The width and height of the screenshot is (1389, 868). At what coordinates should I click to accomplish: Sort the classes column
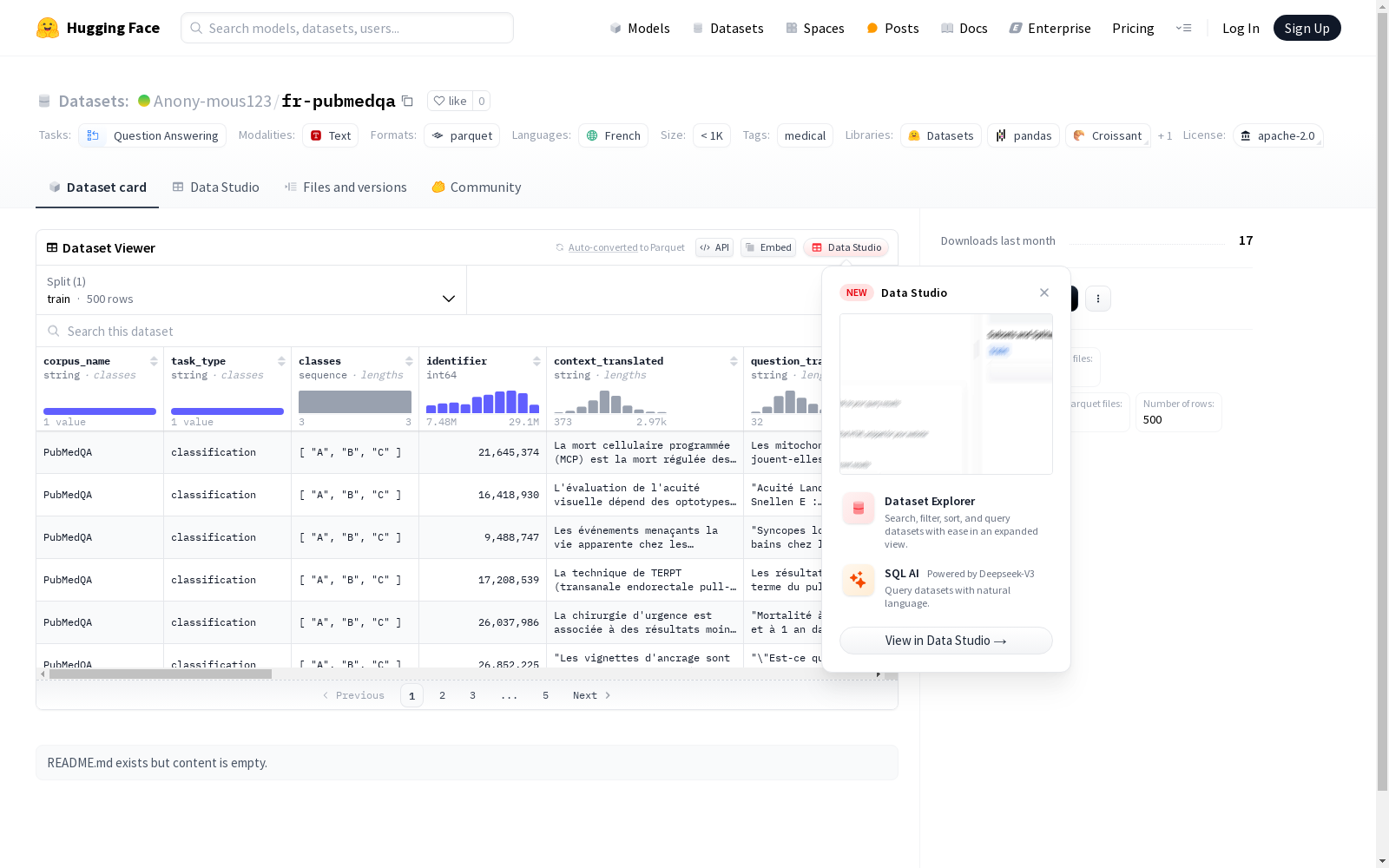click(x=409, y=361)
